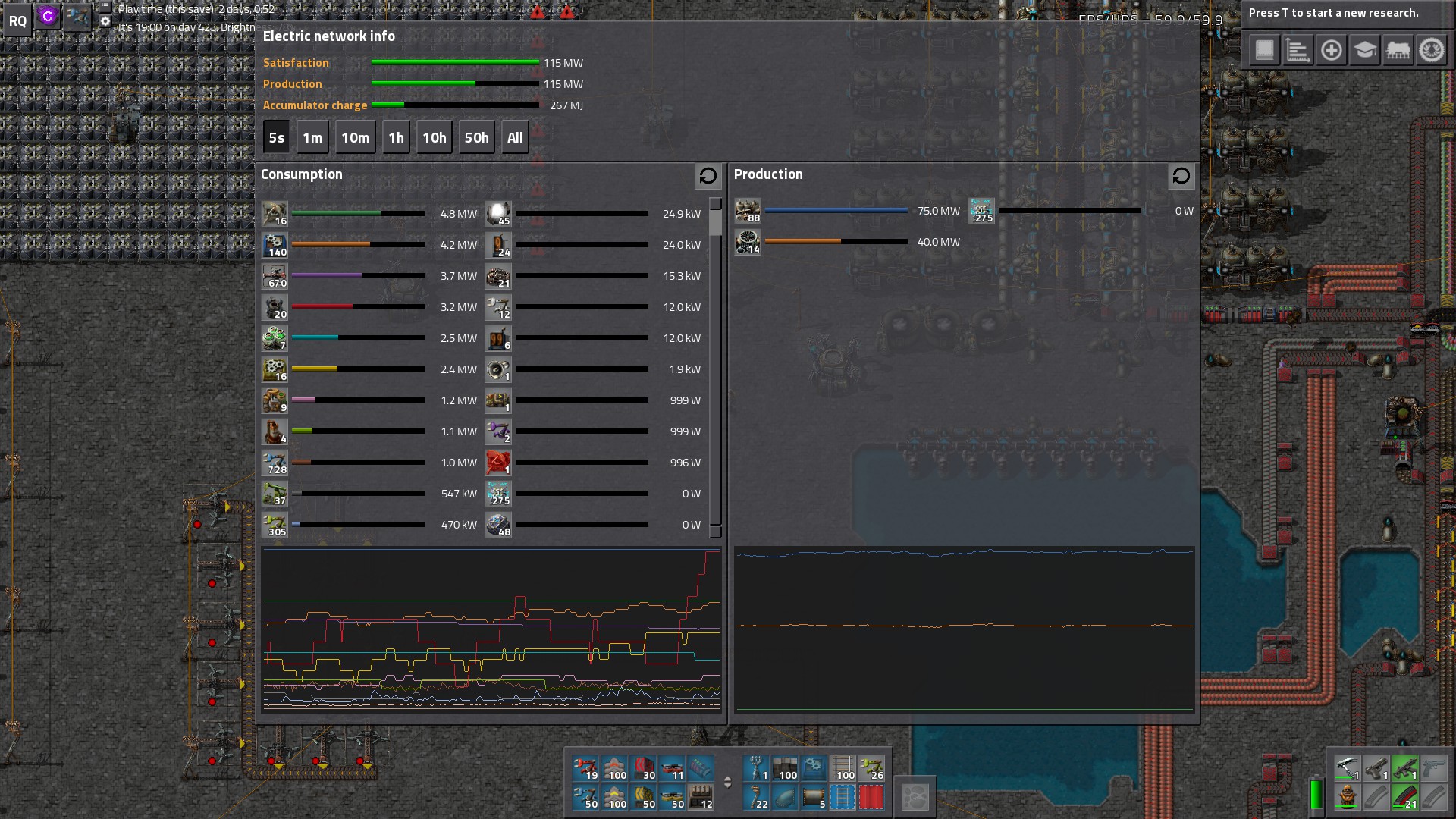Select the blue rail blueprint hotbar slot
This screenshot has width=1456, height=819.
tap(842, 797)
